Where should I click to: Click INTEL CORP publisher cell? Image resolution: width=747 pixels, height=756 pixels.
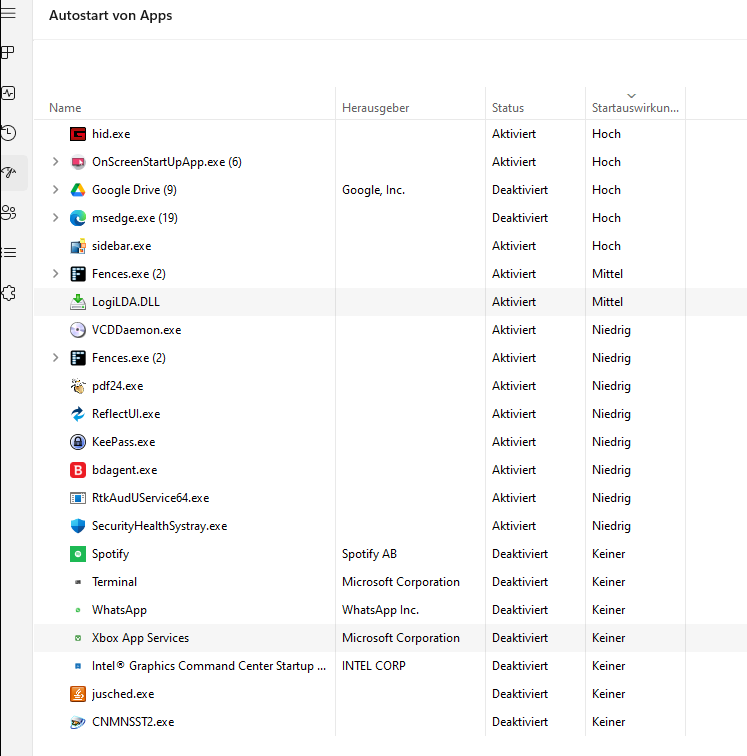point(374,666)
